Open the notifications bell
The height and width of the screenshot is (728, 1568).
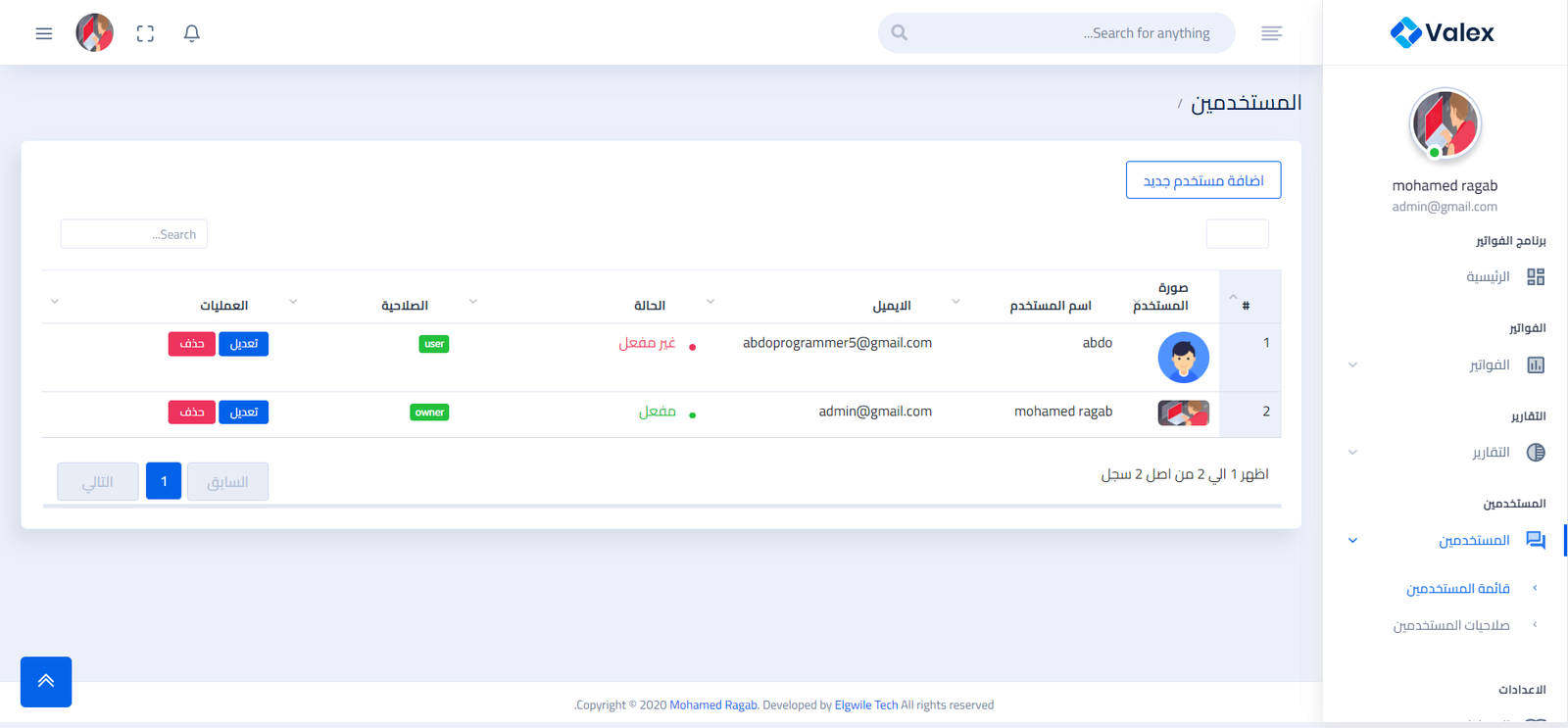point(192,33)
